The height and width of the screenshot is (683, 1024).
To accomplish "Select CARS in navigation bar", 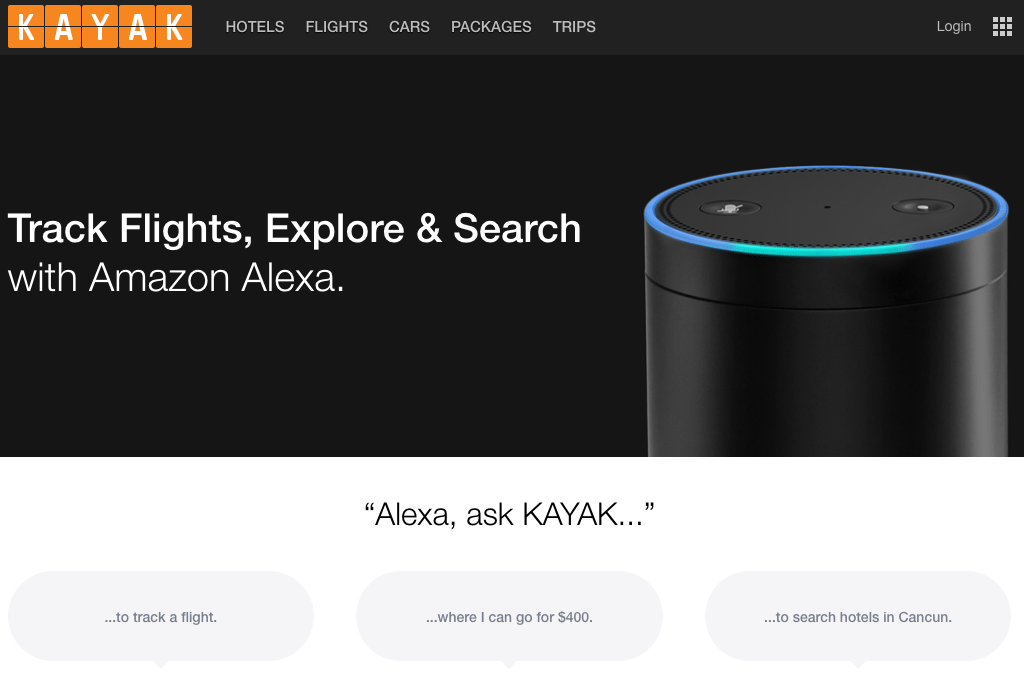I will [x=409, y=27].
